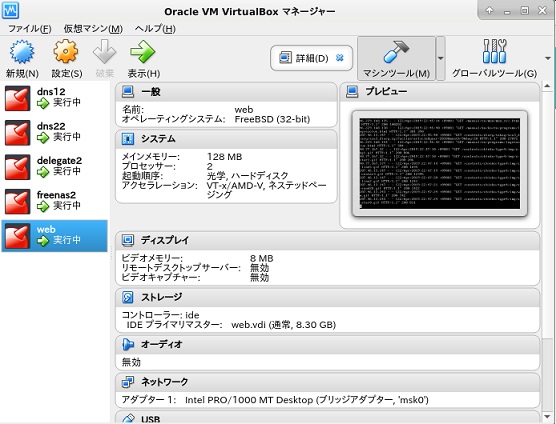Open Audio (オーディオ) section header link
The image size is (556, 424).
[x=161, y=344]
